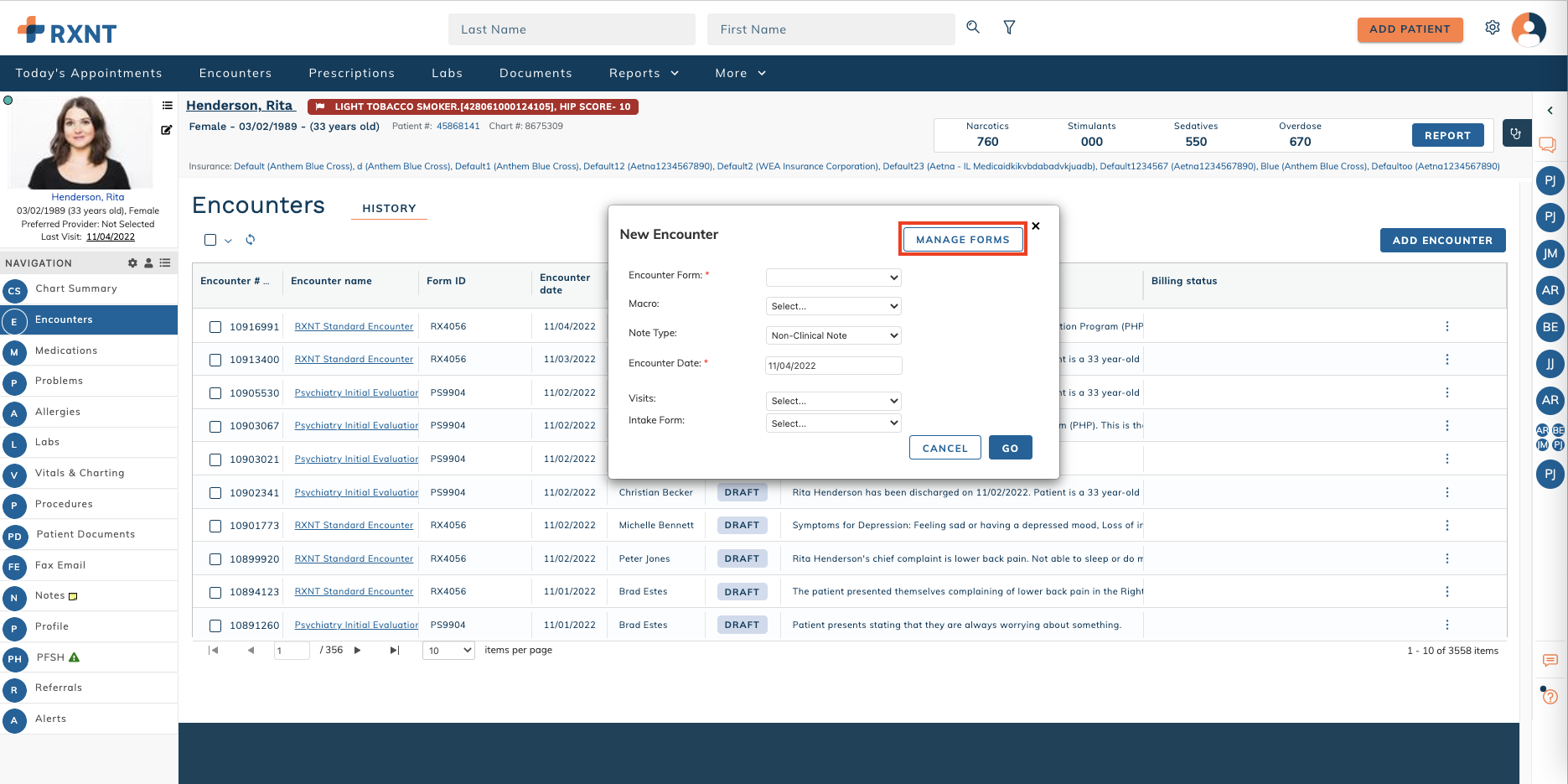Click ADD ENCOUNTER
This screenshot has height=784, width=1568.
pyautogui.click(x=1442, y=240)
